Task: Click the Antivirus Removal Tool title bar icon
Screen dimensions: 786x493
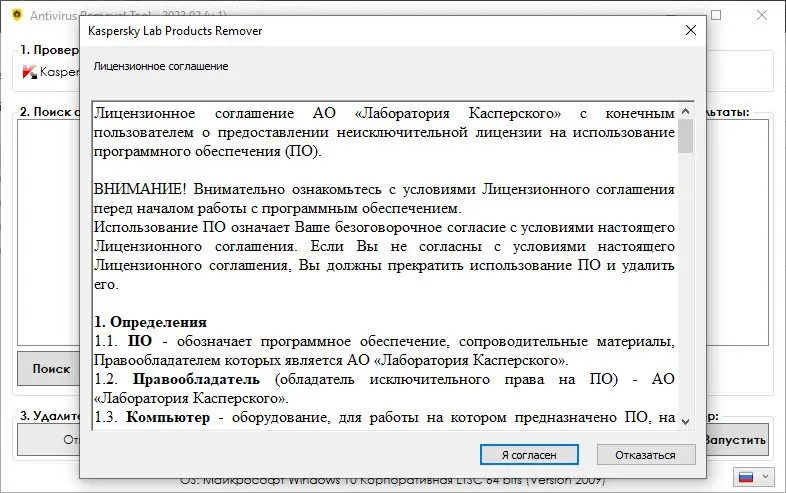Action: [x=17, y=15]
